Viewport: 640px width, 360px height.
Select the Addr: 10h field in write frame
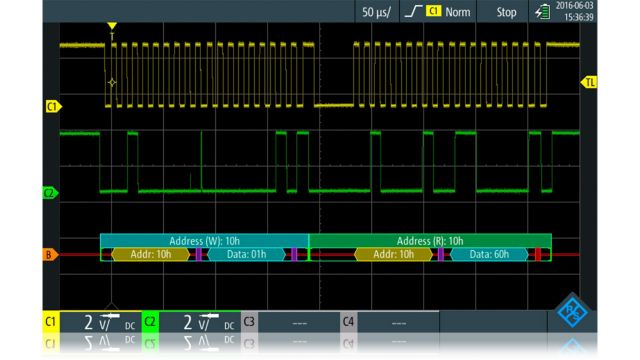pos(151,255)
